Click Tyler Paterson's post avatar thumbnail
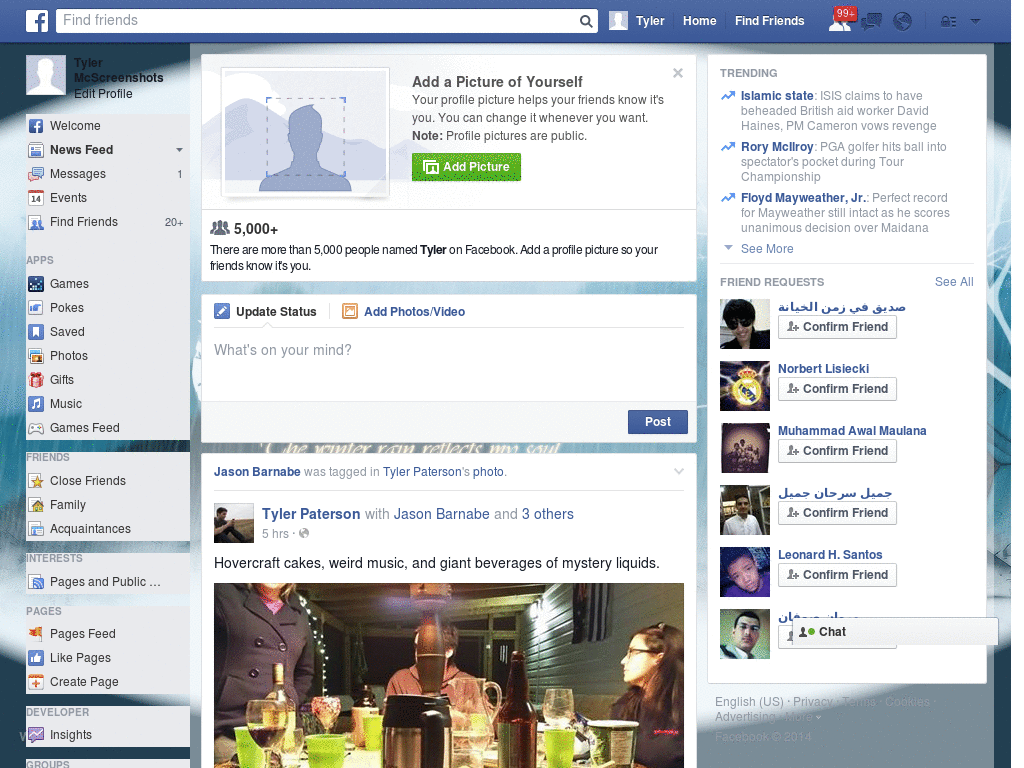1024x768 pixels. [234, 523]
